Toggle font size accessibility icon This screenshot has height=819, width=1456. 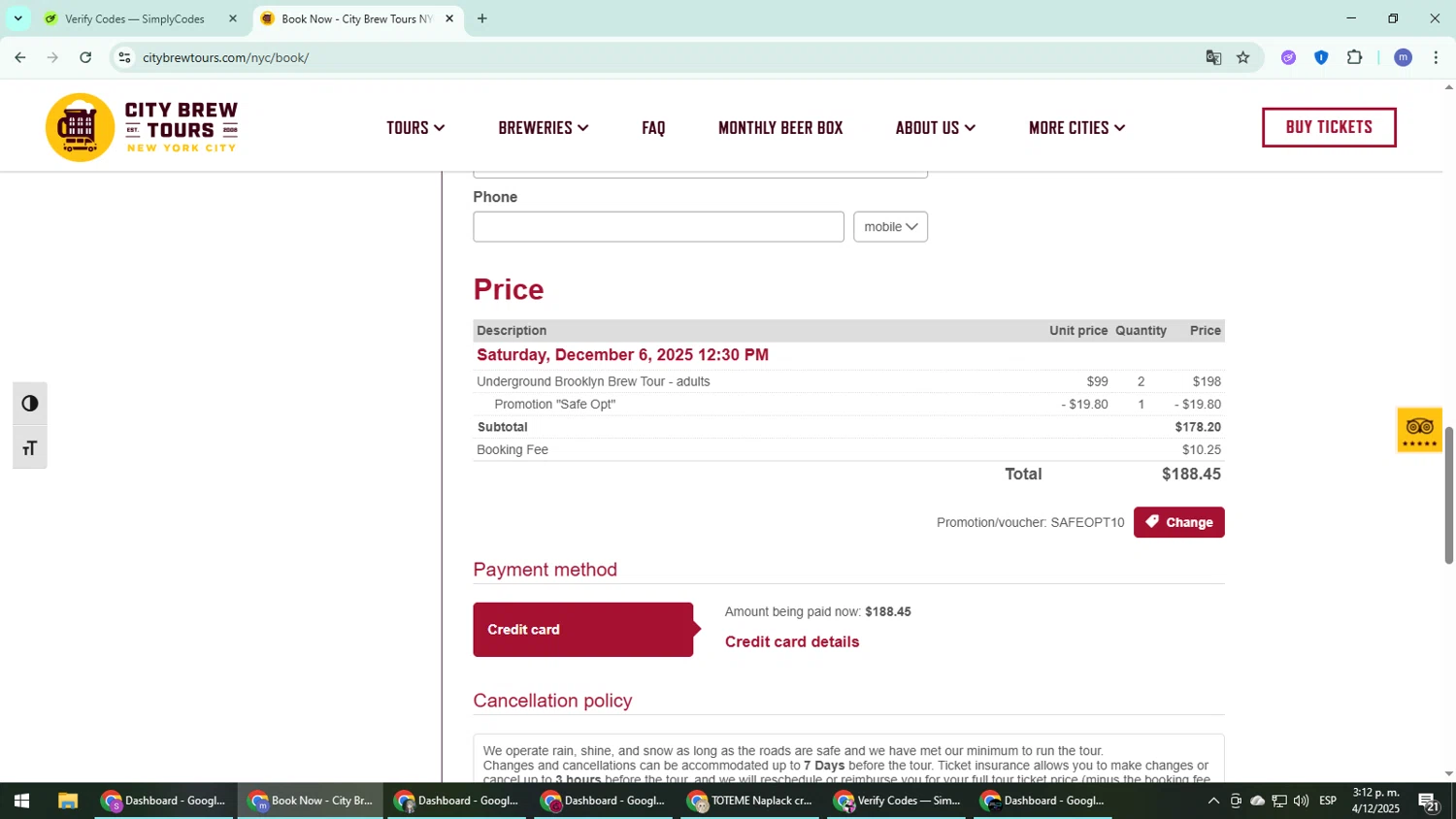point(30,448)
